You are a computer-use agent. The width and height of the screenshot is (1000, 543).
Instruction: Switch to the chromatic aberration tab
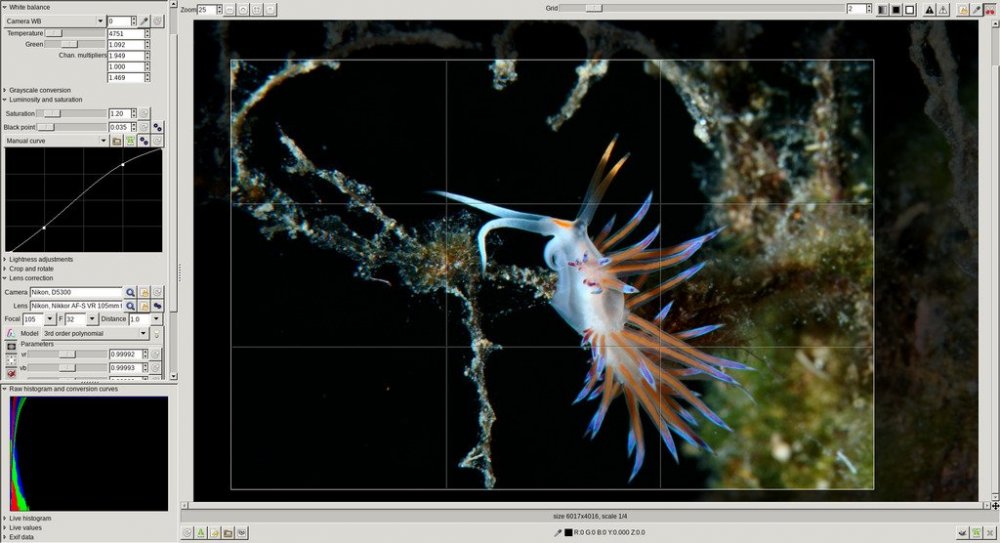[11, 334]
